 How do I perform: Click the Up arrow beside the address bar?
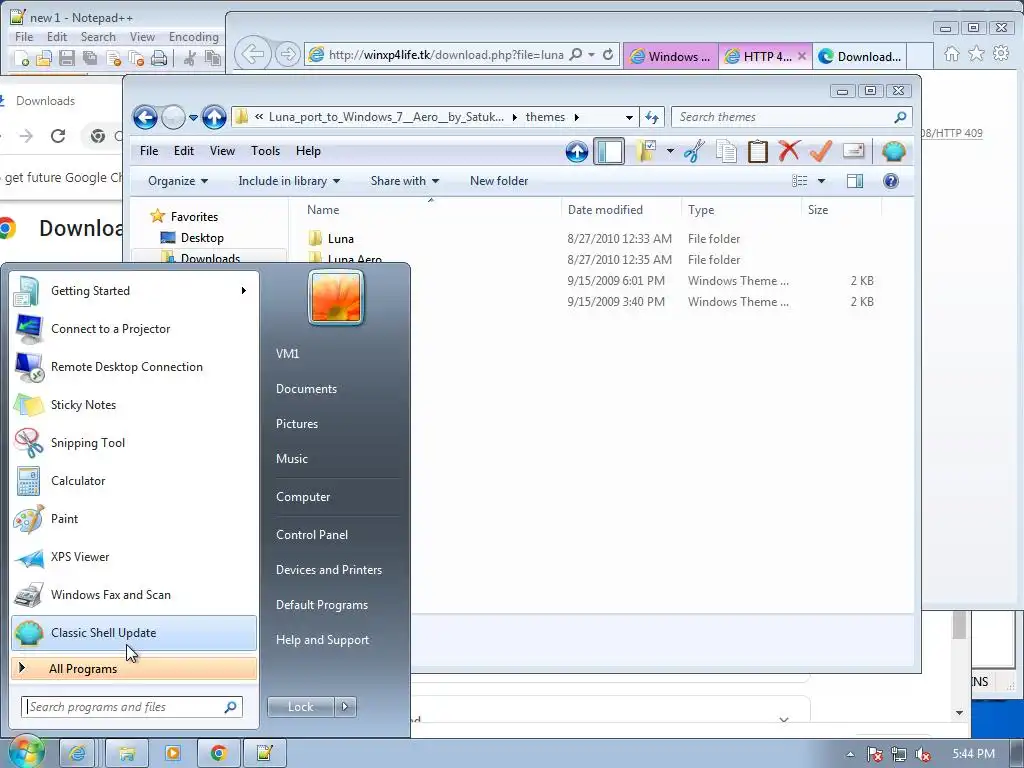pos(214,118)
